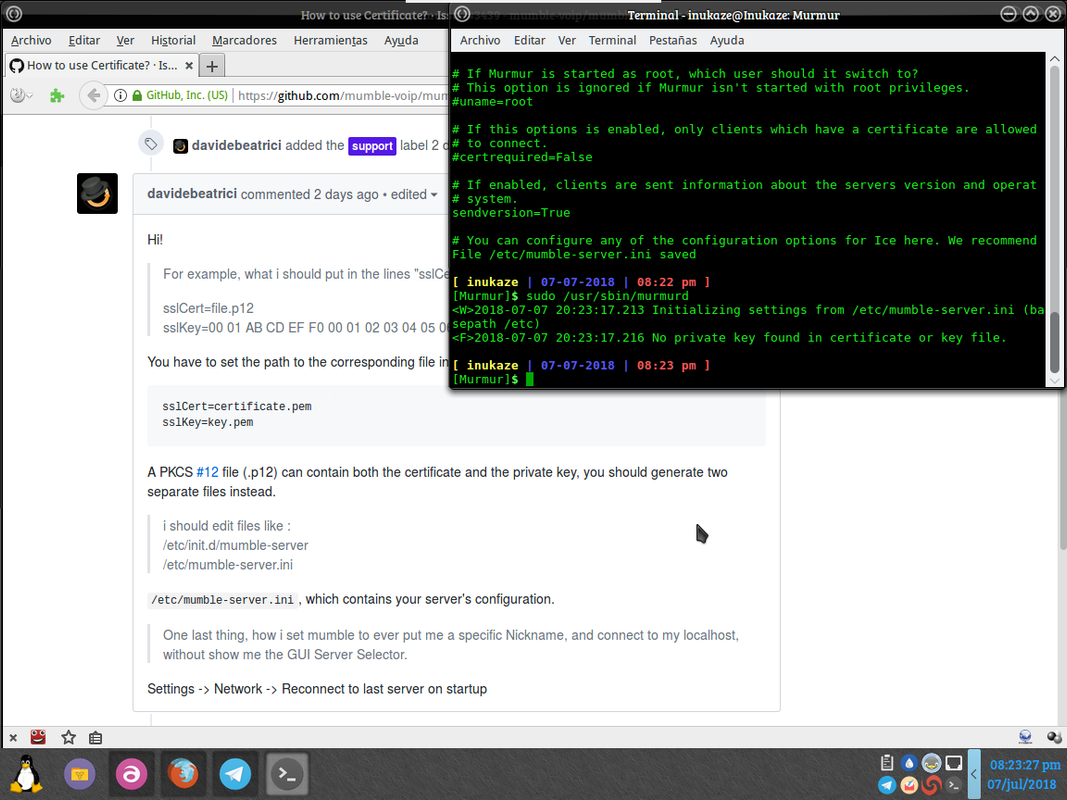Click the green padlock GitHub, Inc. identity
Image resolution: width=1067 pixels, height=800 pixels.
(180, 95)
